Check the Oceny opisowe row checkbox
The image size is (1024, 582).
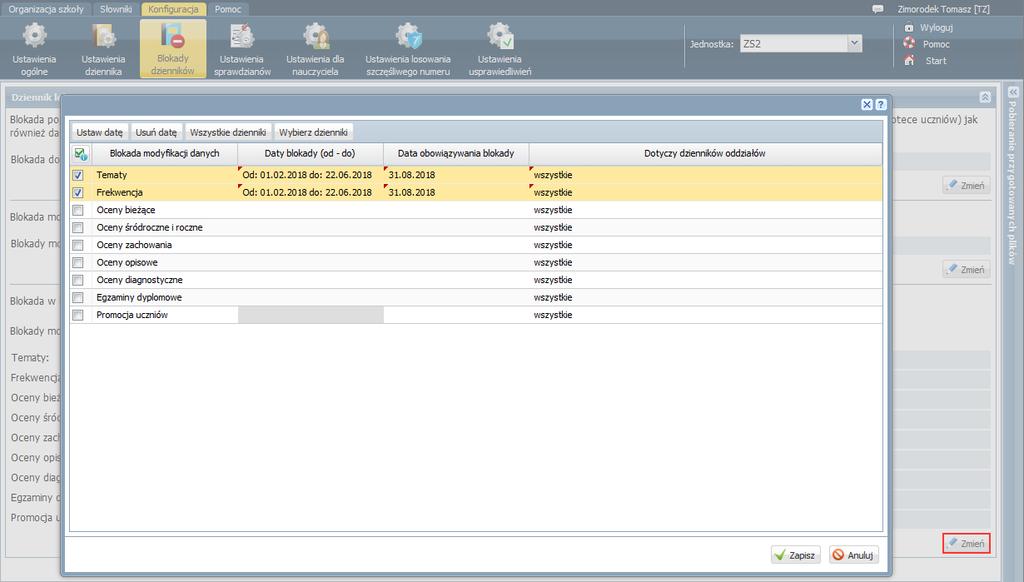pos(78,263)
